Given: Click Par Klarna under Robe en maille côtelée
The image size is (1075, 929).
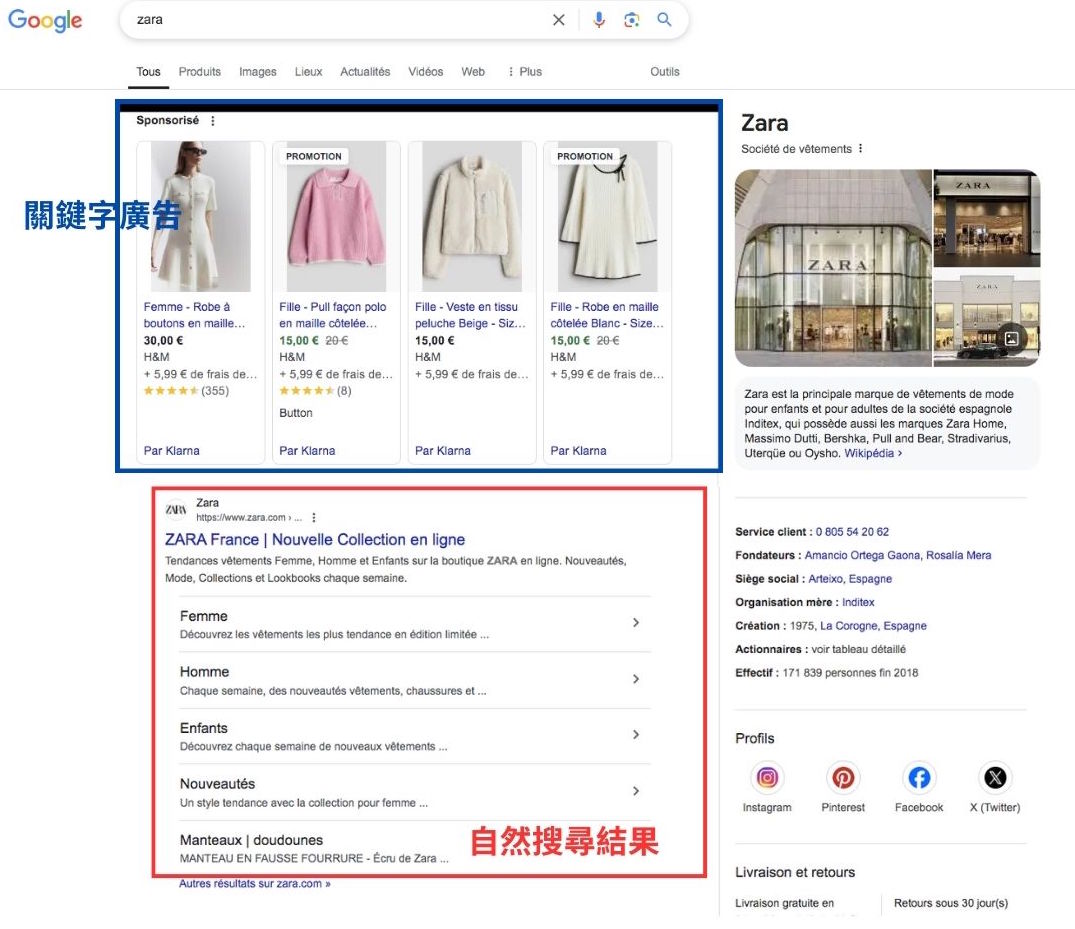Looking at the screenshot, I should coord(579,451).
